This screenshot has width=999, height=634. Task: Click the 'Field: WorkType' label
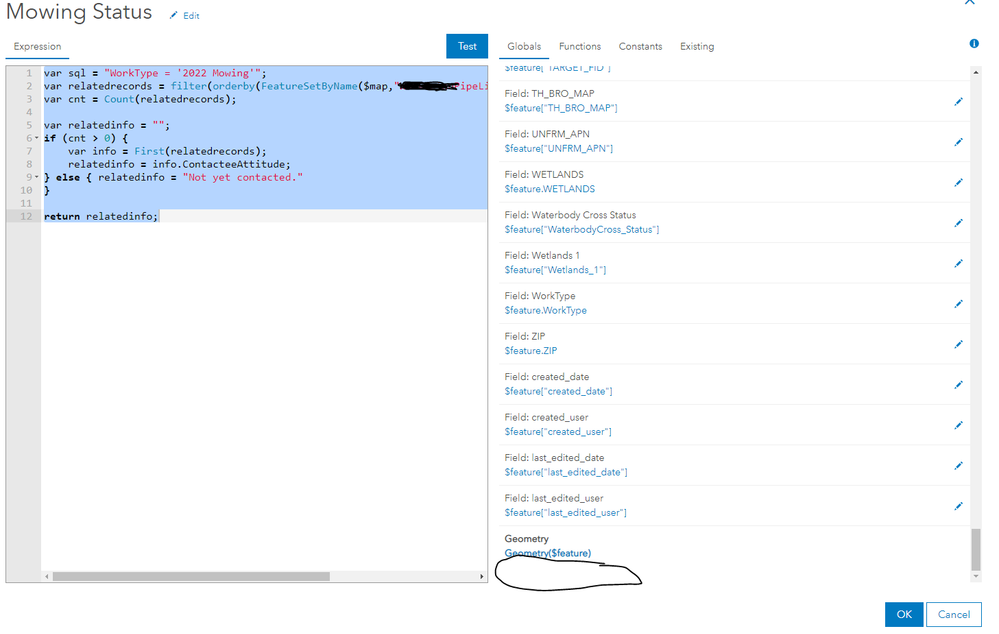click(540, 296)
